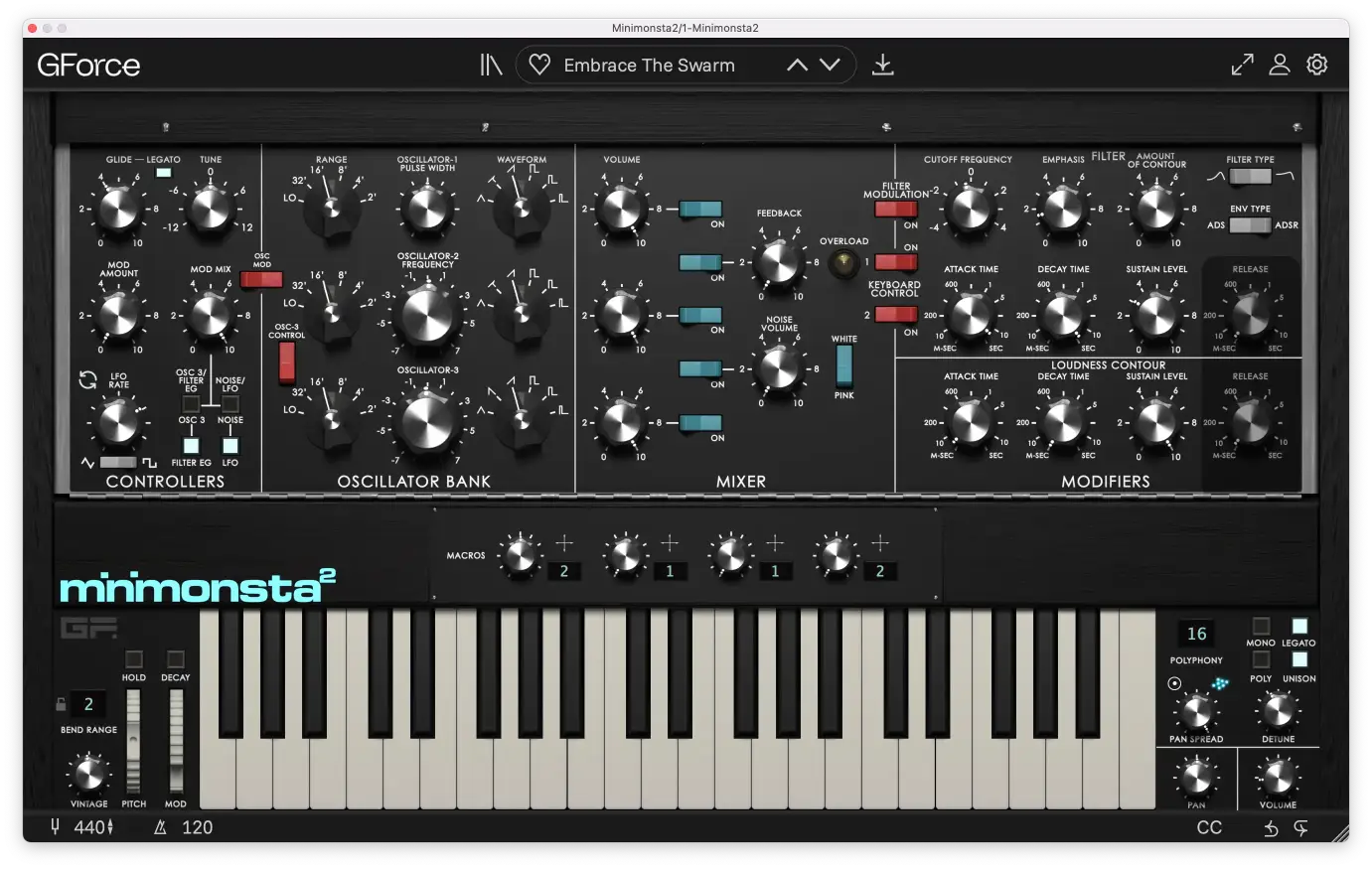
Task: Click the plus icon beside fourth macro
Action: tap(880, 542)
